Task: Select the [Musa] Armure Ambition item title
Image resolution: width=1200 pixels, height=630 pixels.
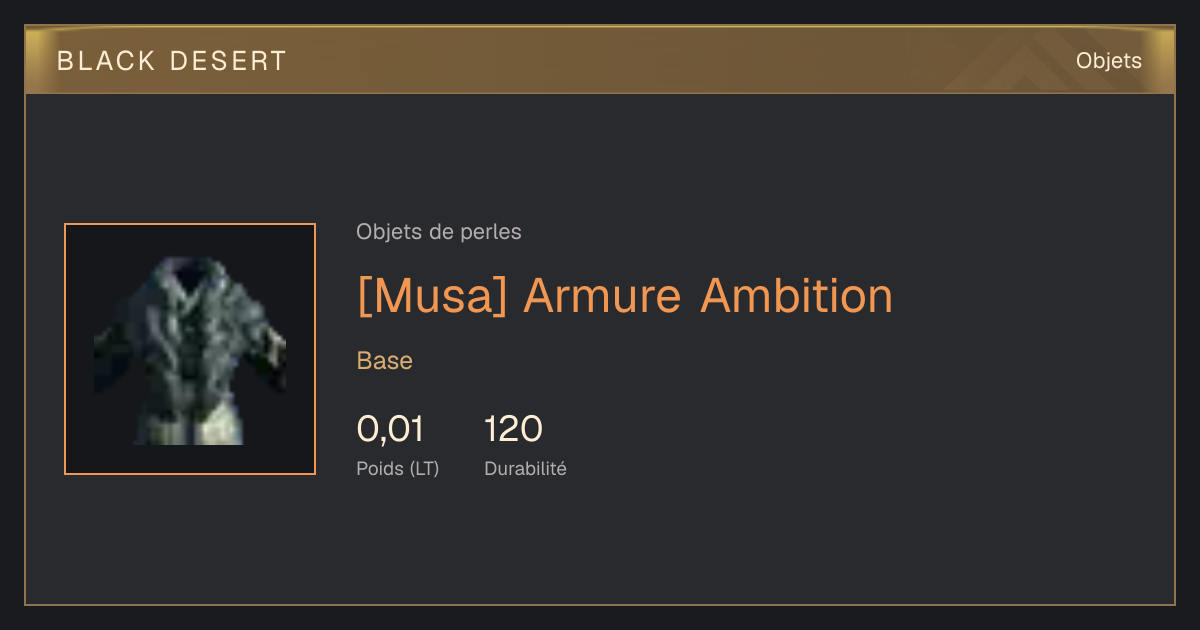Action: (x=624, y=296)
